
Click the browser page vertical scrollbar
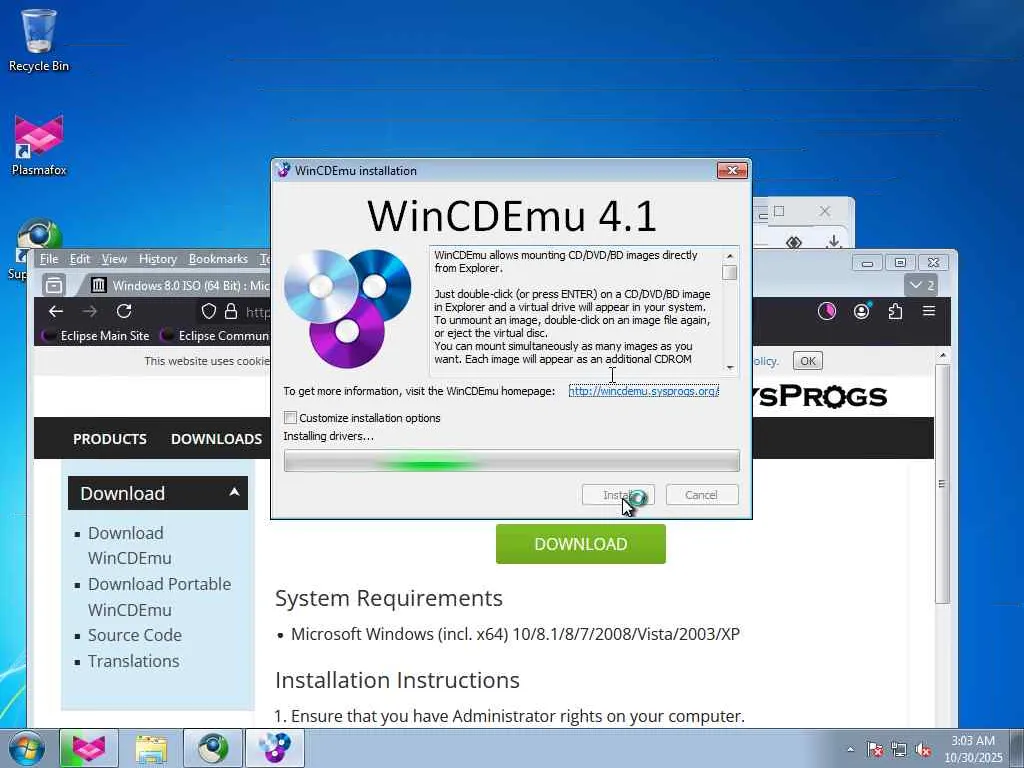coord(942,483)
